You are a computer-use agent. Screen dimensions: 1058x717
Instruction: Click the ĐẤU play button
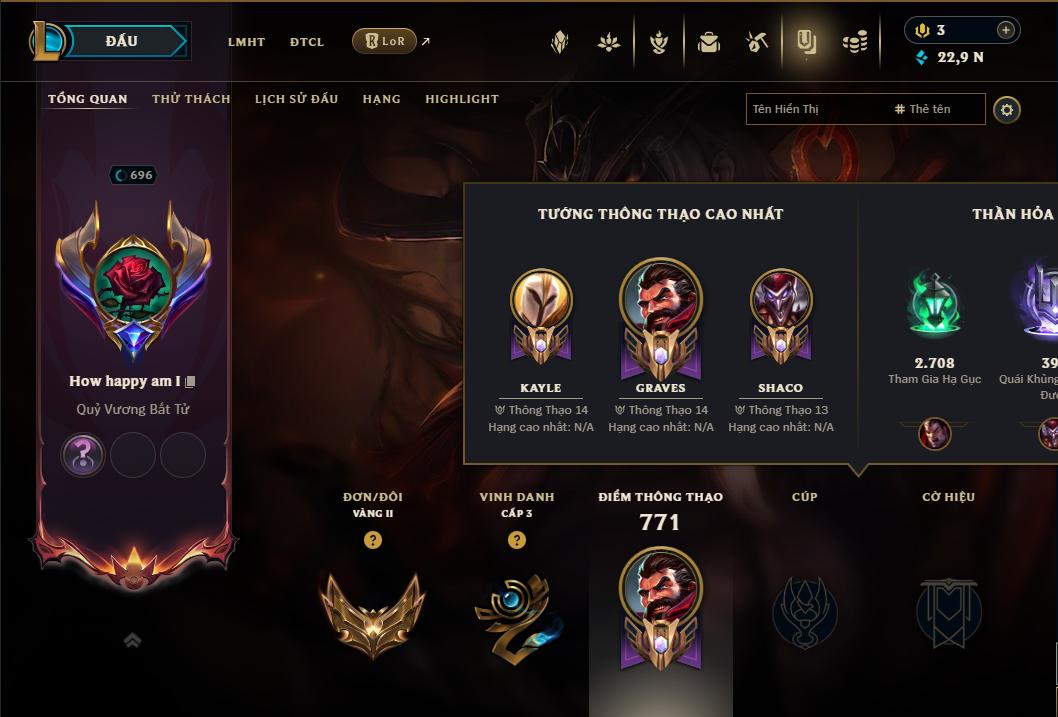[x=121, y=41]
